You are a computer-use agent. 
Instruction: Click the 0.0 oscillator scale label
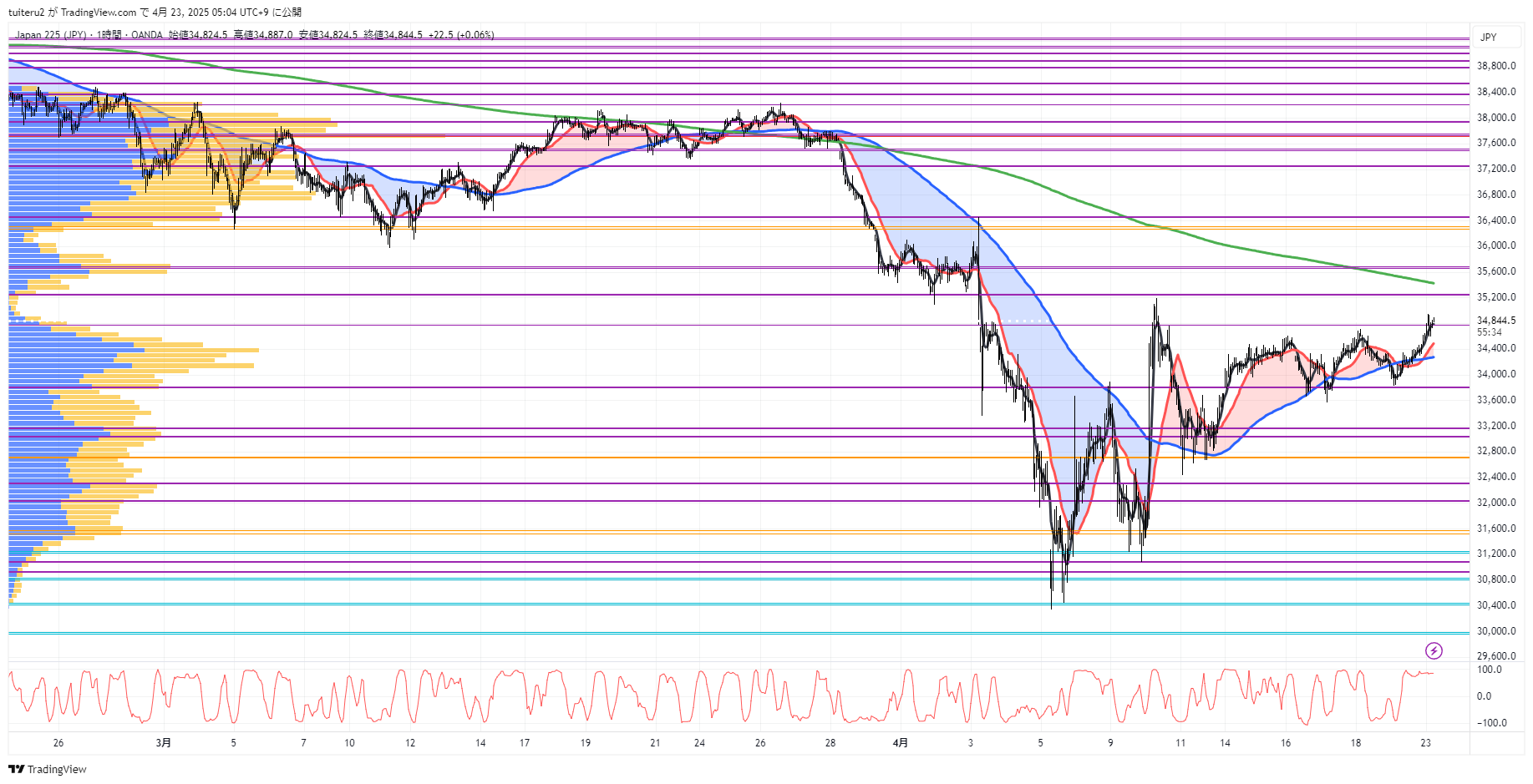click(x=1484, y=696)
